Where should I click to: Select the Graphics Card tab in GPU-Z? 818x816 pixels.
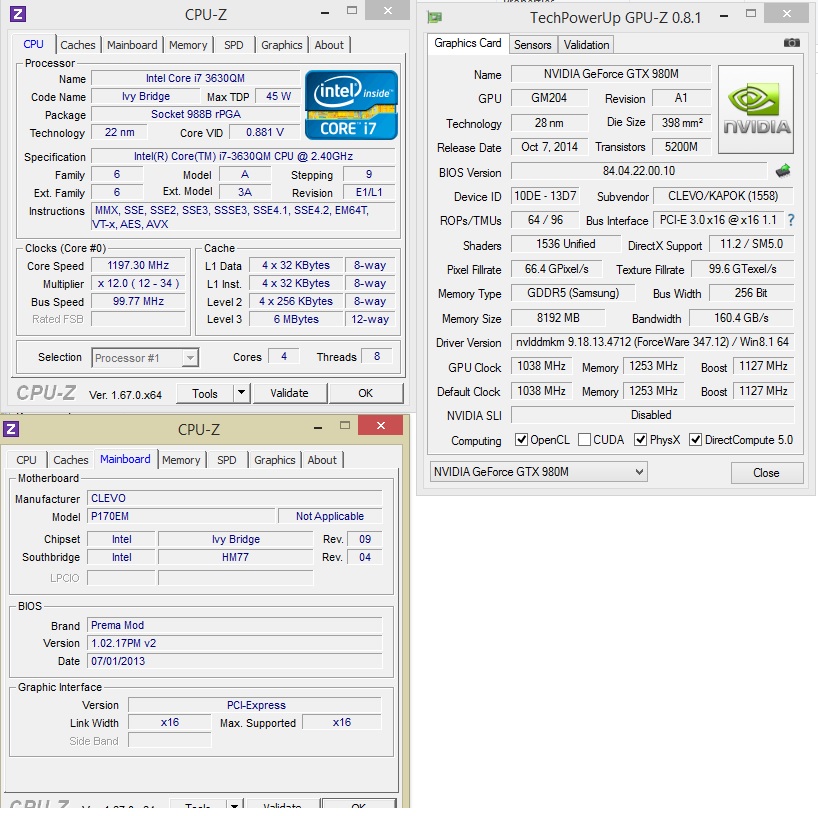[468, 43]
